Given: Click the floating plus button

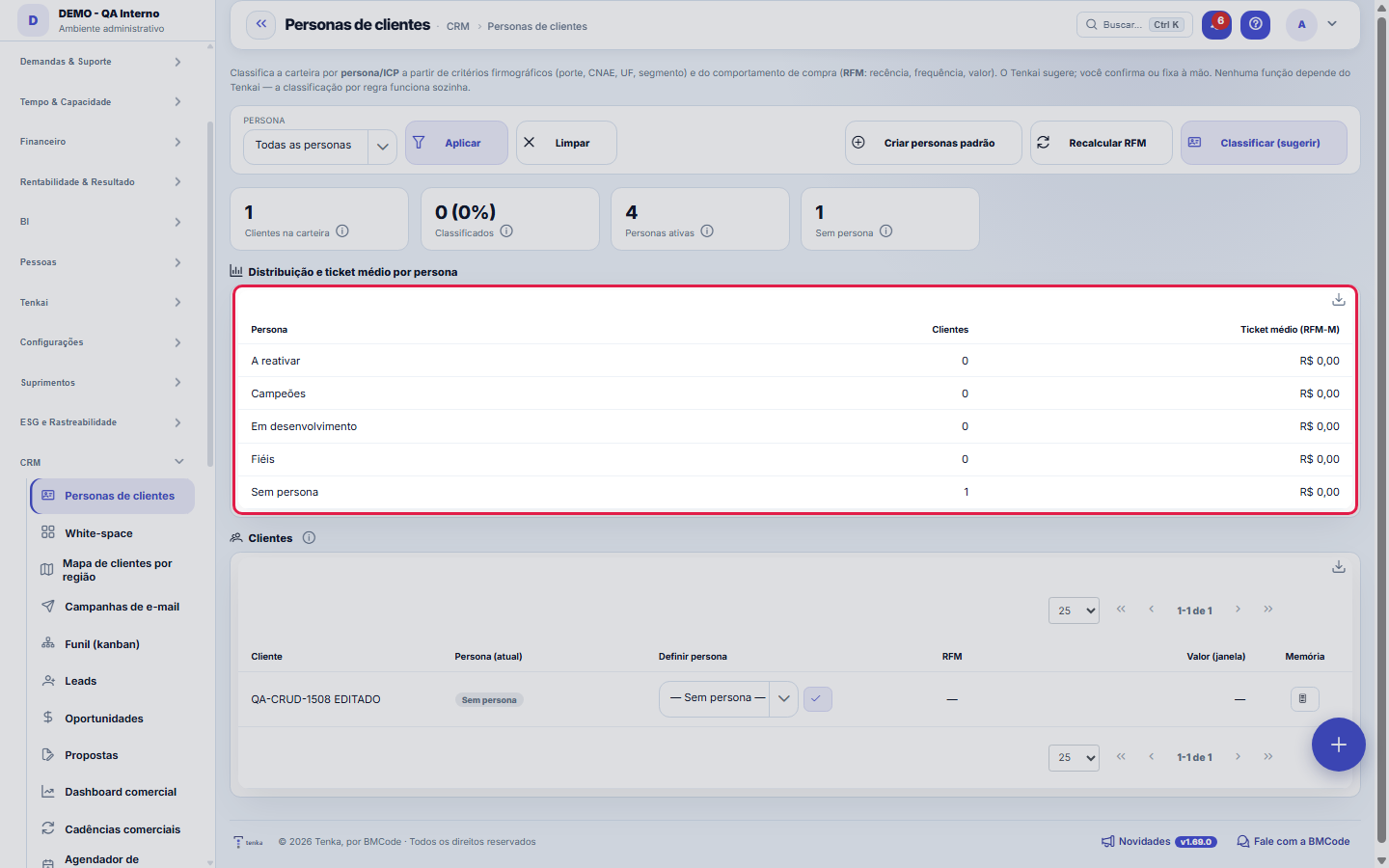Looking at the screenshot, I should [x=1338, y=745].
